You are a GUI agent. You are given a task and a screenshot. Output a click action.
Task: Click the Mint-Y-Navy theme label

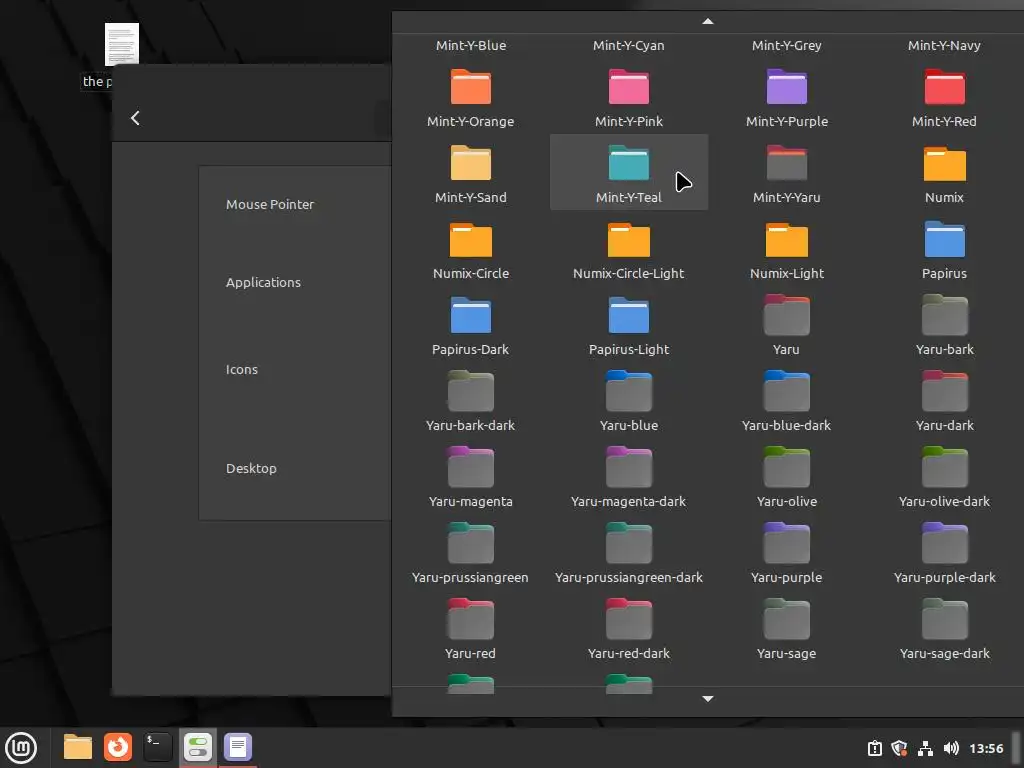(x=944, y=46)
